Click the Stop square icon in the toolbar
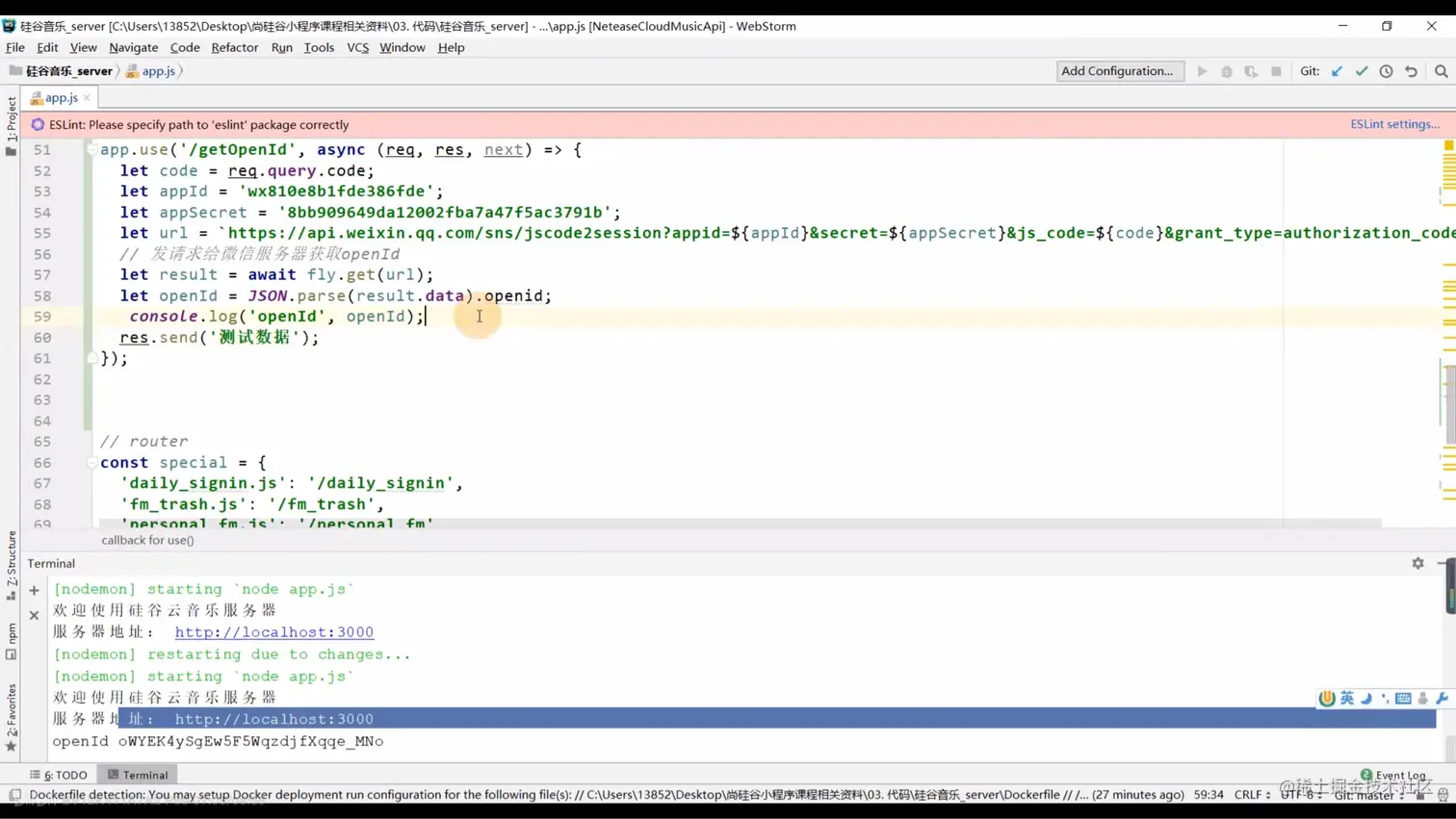 click(x=1276, y=71)
